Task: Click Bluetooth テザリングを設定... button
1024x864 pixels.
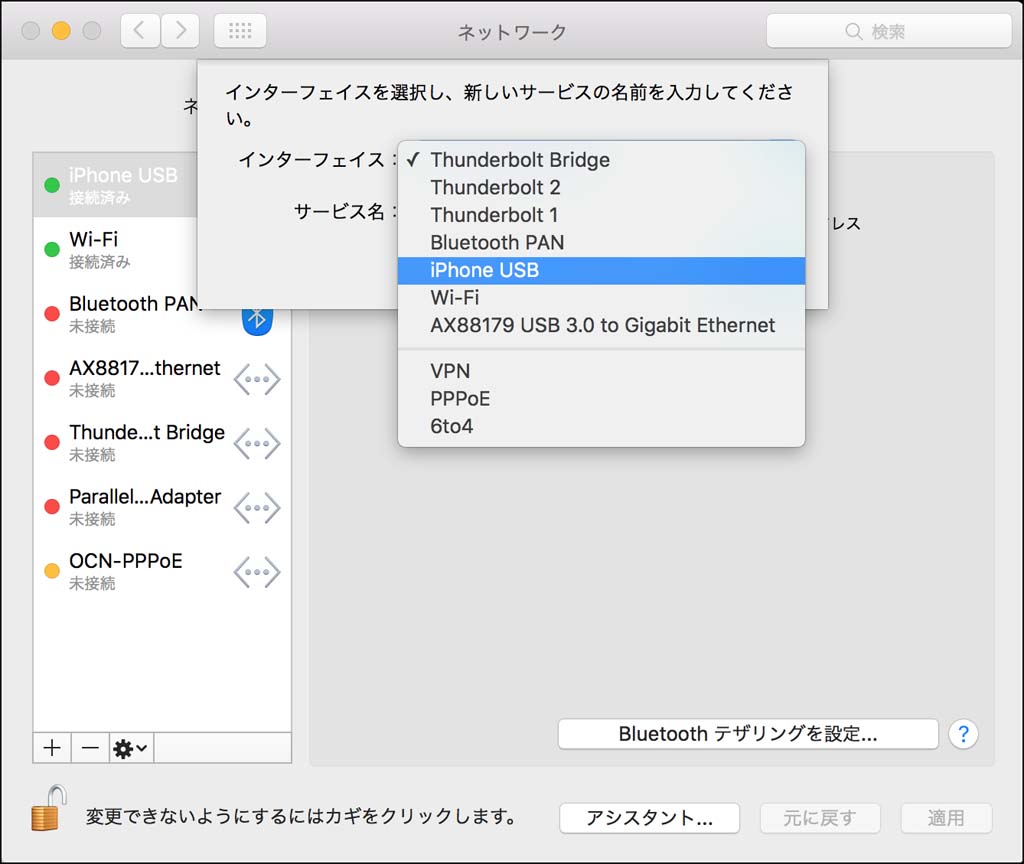Action: point(748,734)
